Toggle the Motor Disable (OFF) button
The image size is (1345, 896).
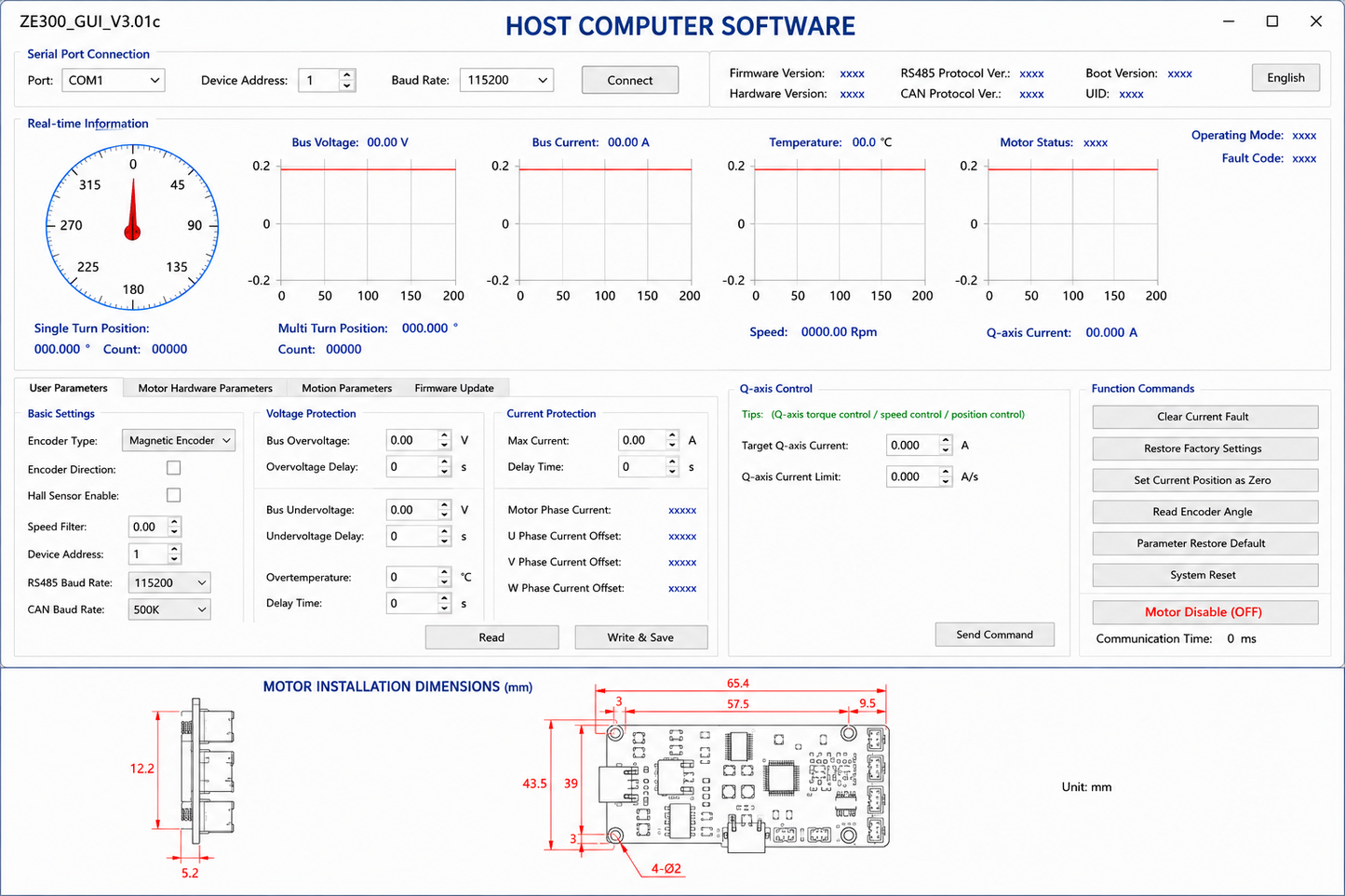1204,612
